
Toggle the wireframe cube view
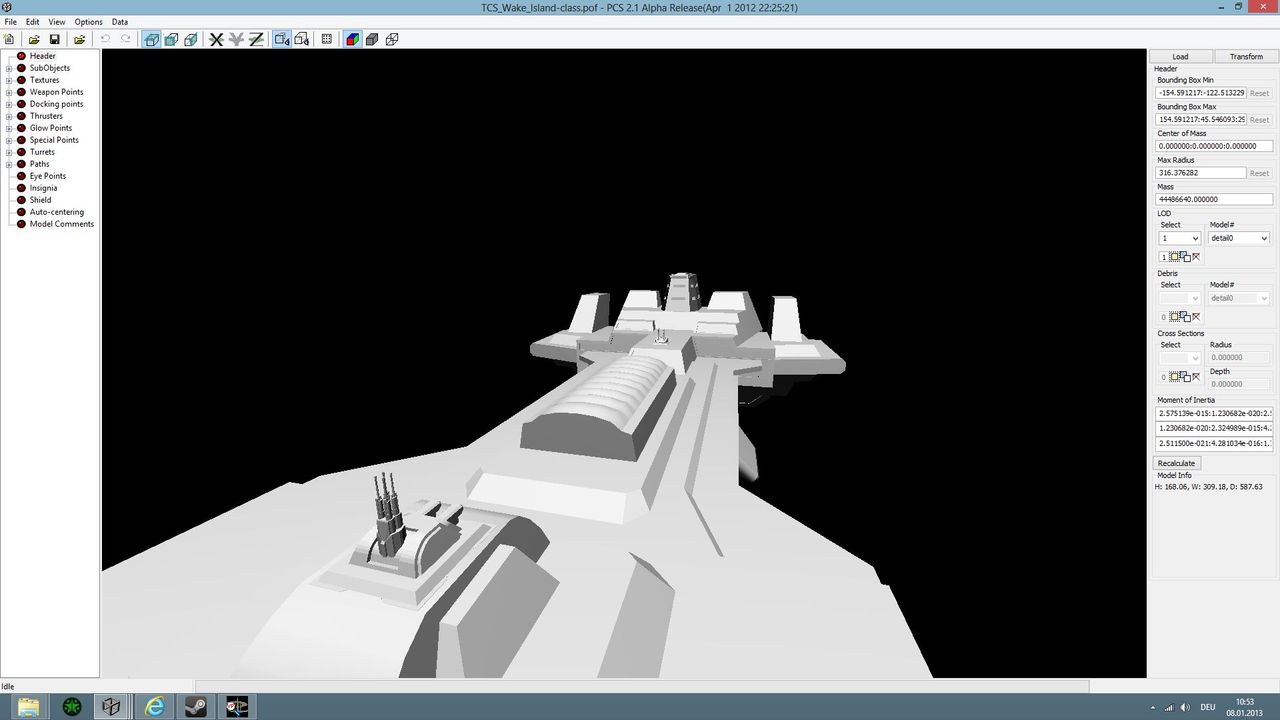392,39
